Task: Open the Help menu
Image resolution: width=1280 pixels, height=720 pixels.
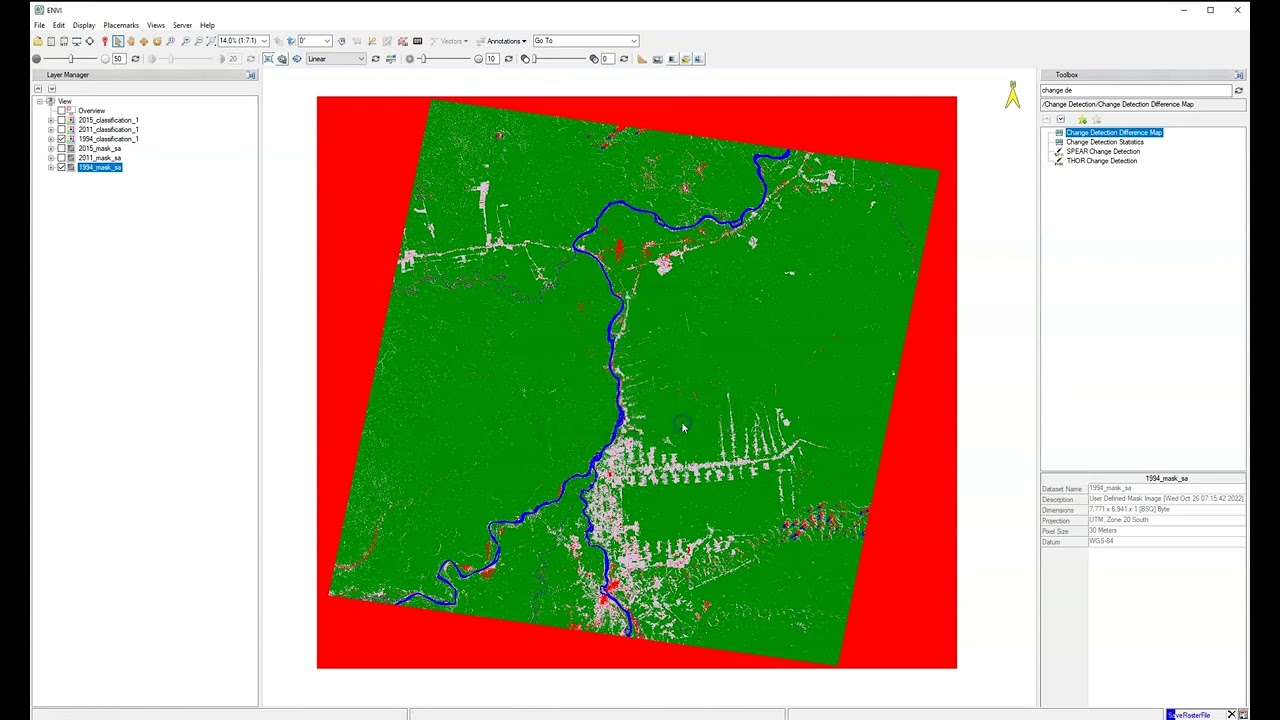Action: (207, 25)
